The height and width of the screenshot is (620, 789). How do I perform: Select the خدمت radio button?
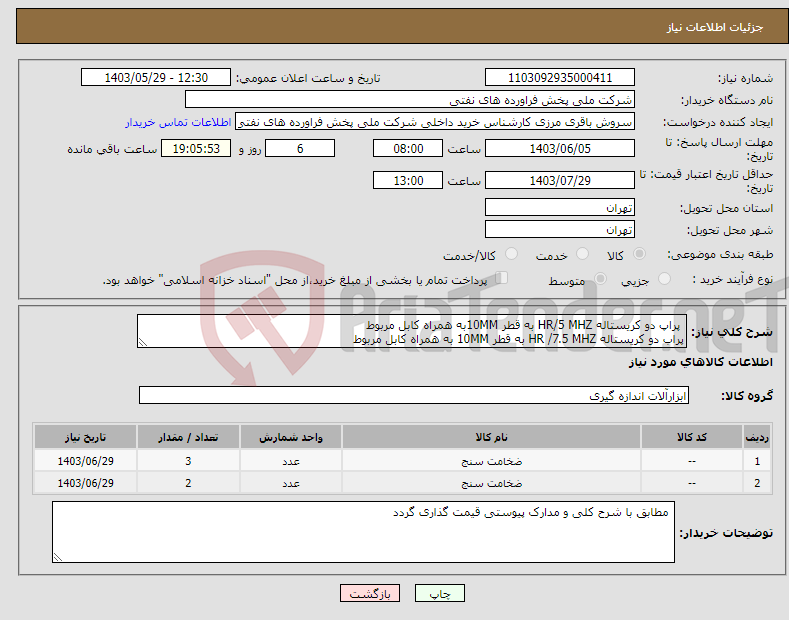[582, 254]
